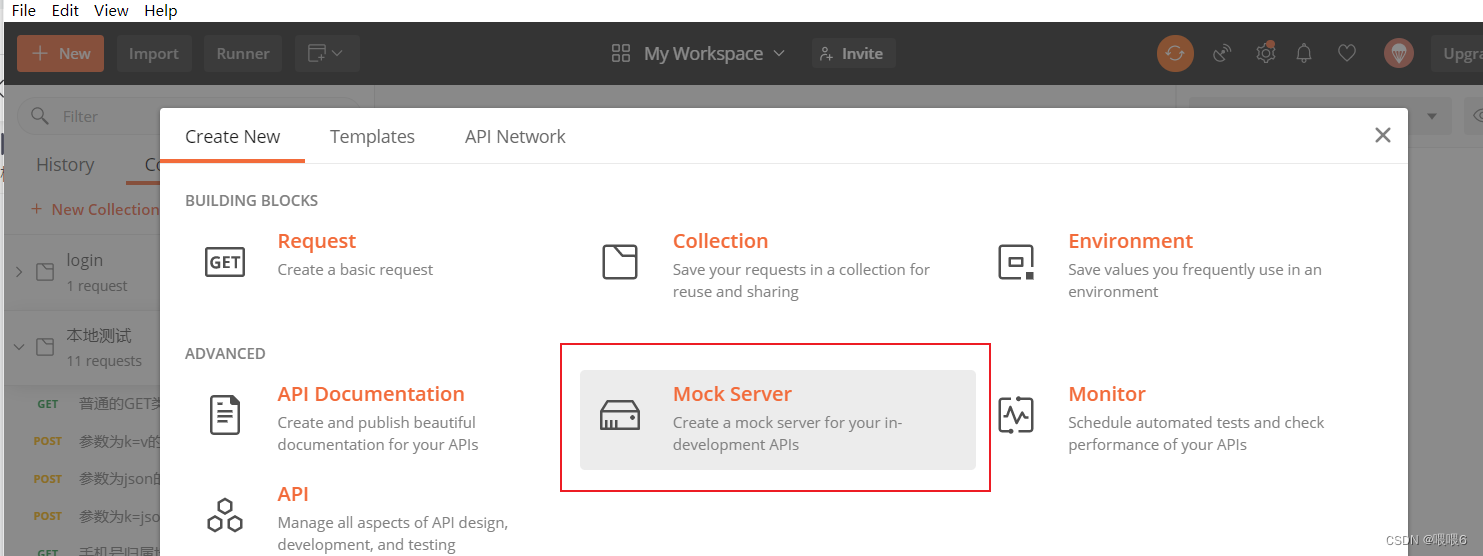Click 'Schedule automated tests' description text
This screenshot has width=1483, height=556.
coord(1196,433)
